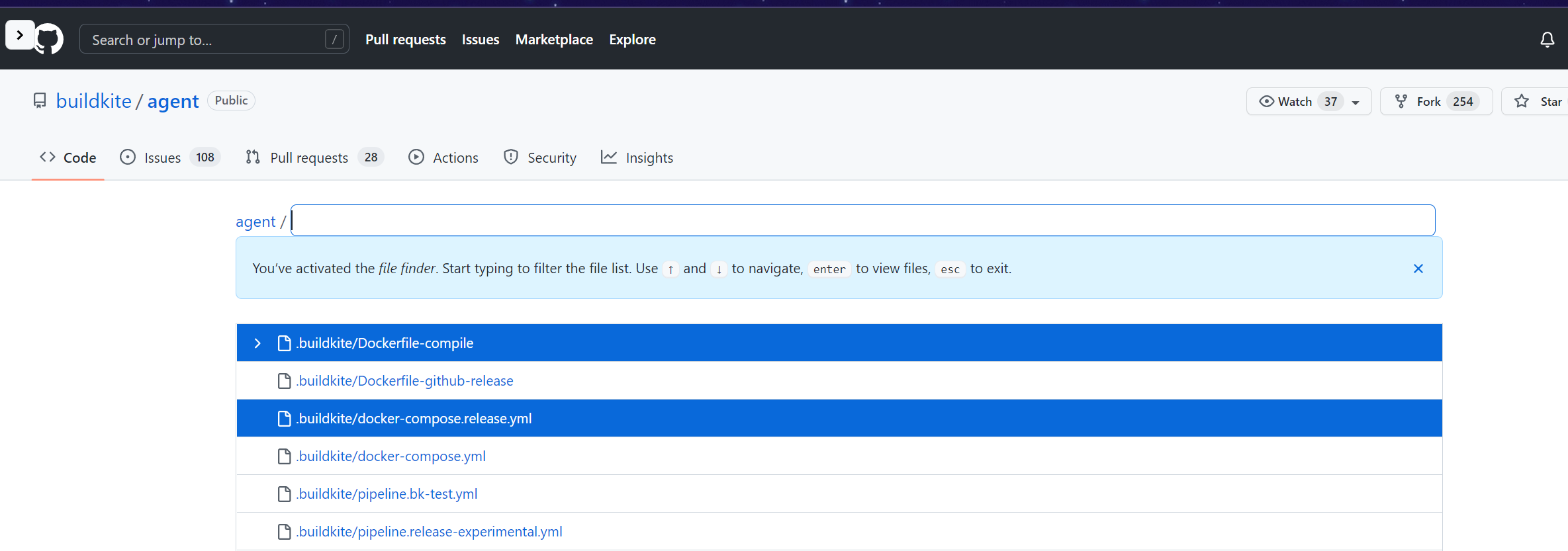Open the Insights tab
Image resolution: width=1568 pixels, height=551 pixels.
pos(637,157)
